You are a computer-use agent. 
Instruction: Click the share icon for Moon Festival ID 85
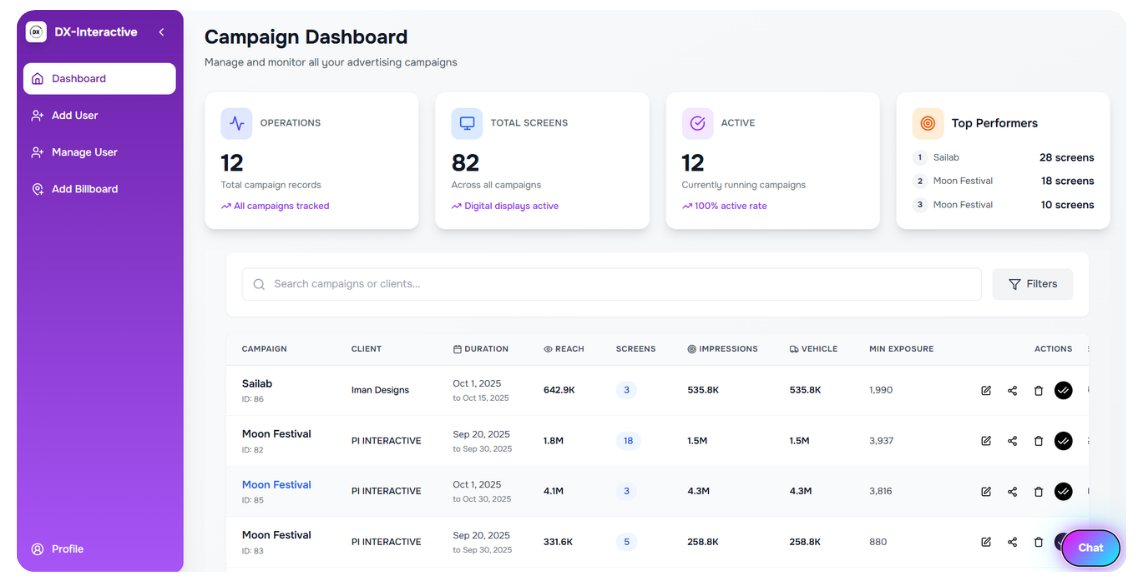pos(1012,491)
